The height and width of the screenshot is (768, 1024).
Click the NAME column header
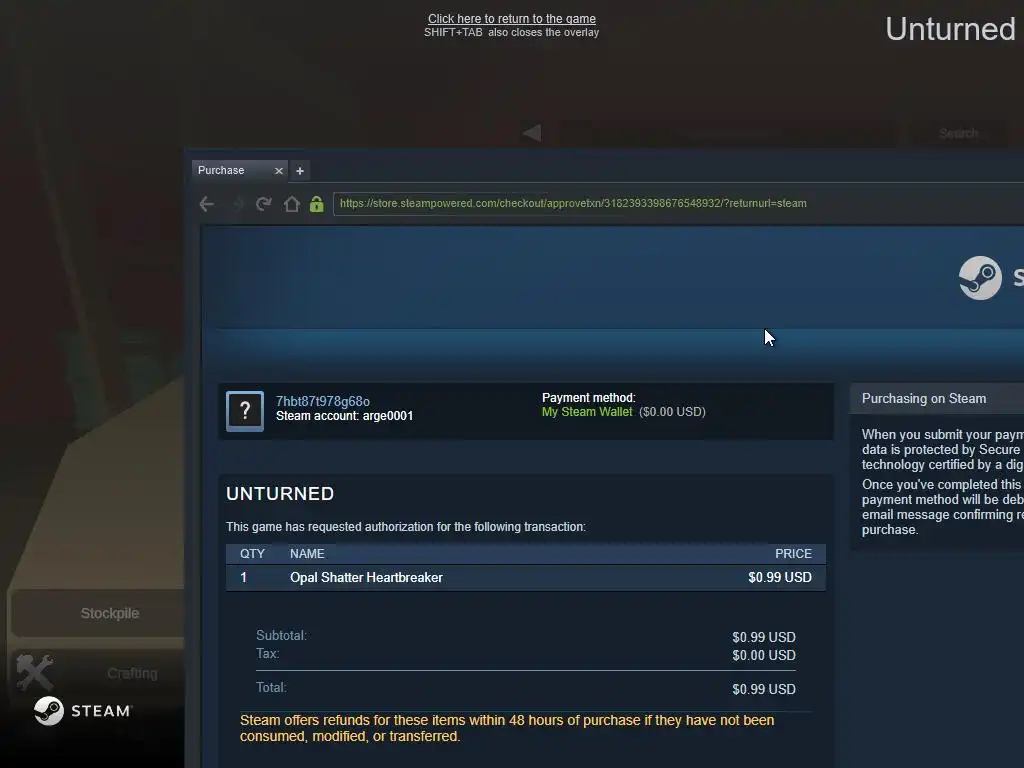pos(307,554)
